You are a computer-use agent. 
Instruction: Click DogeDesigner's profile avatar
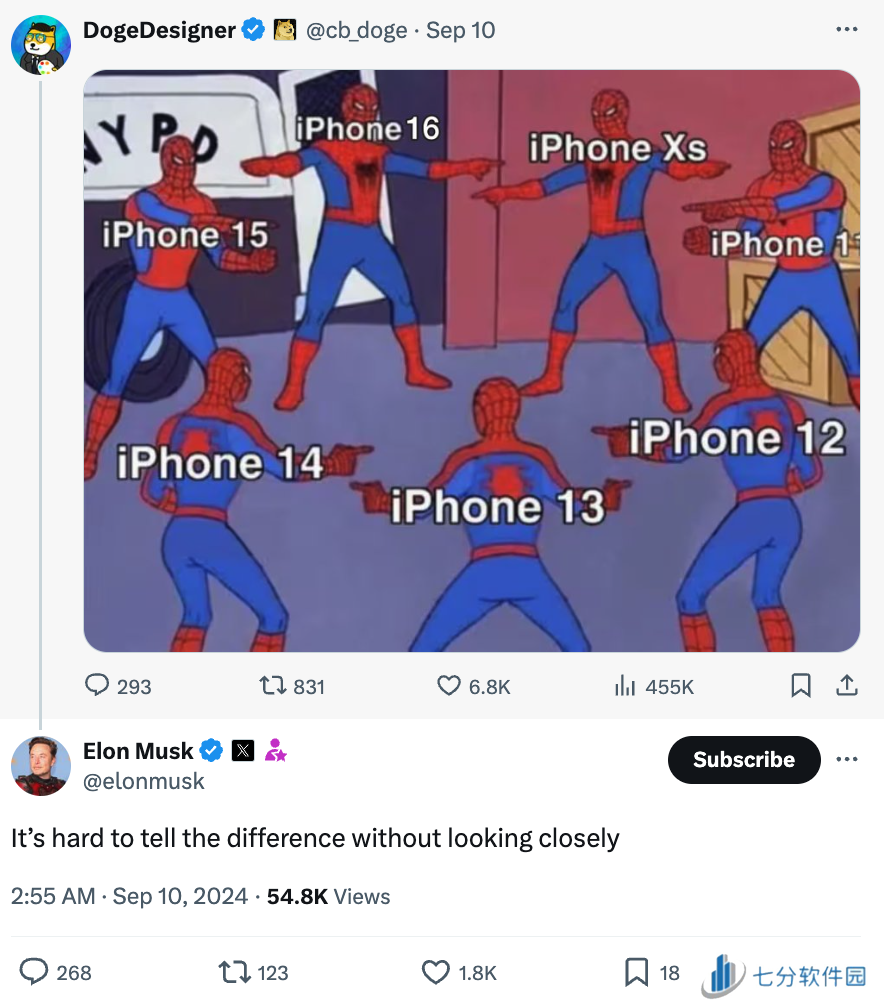tap(40, 44)
